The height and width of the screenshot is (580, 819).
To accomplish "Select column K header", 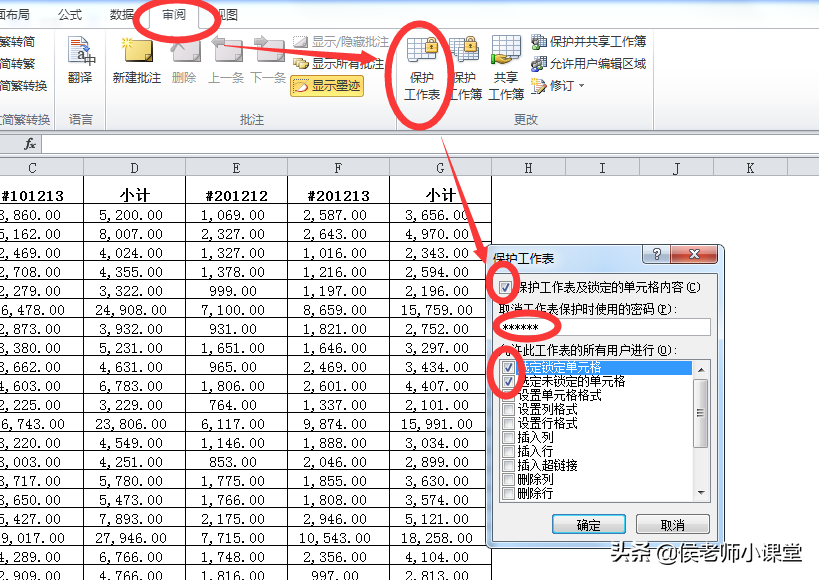I will pyautogui.click(x=750, y=168).
